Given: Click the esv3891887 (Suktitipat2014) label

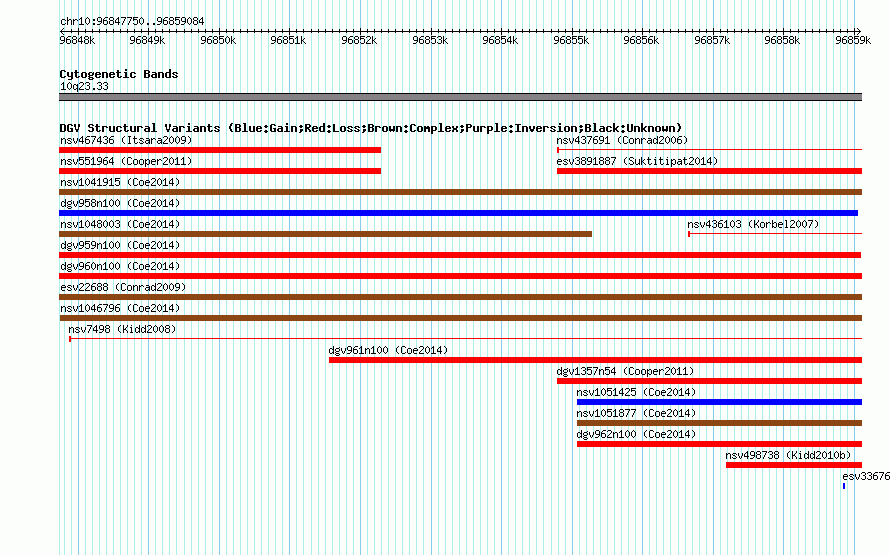Looking at the screenshot, I should [637, 161].
